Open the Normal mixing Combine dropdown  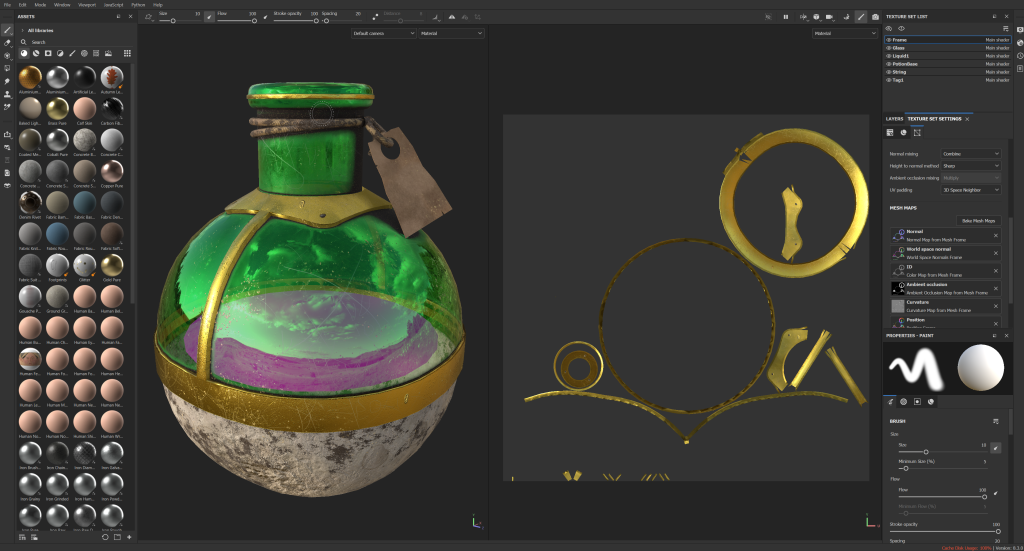point(969,153)
